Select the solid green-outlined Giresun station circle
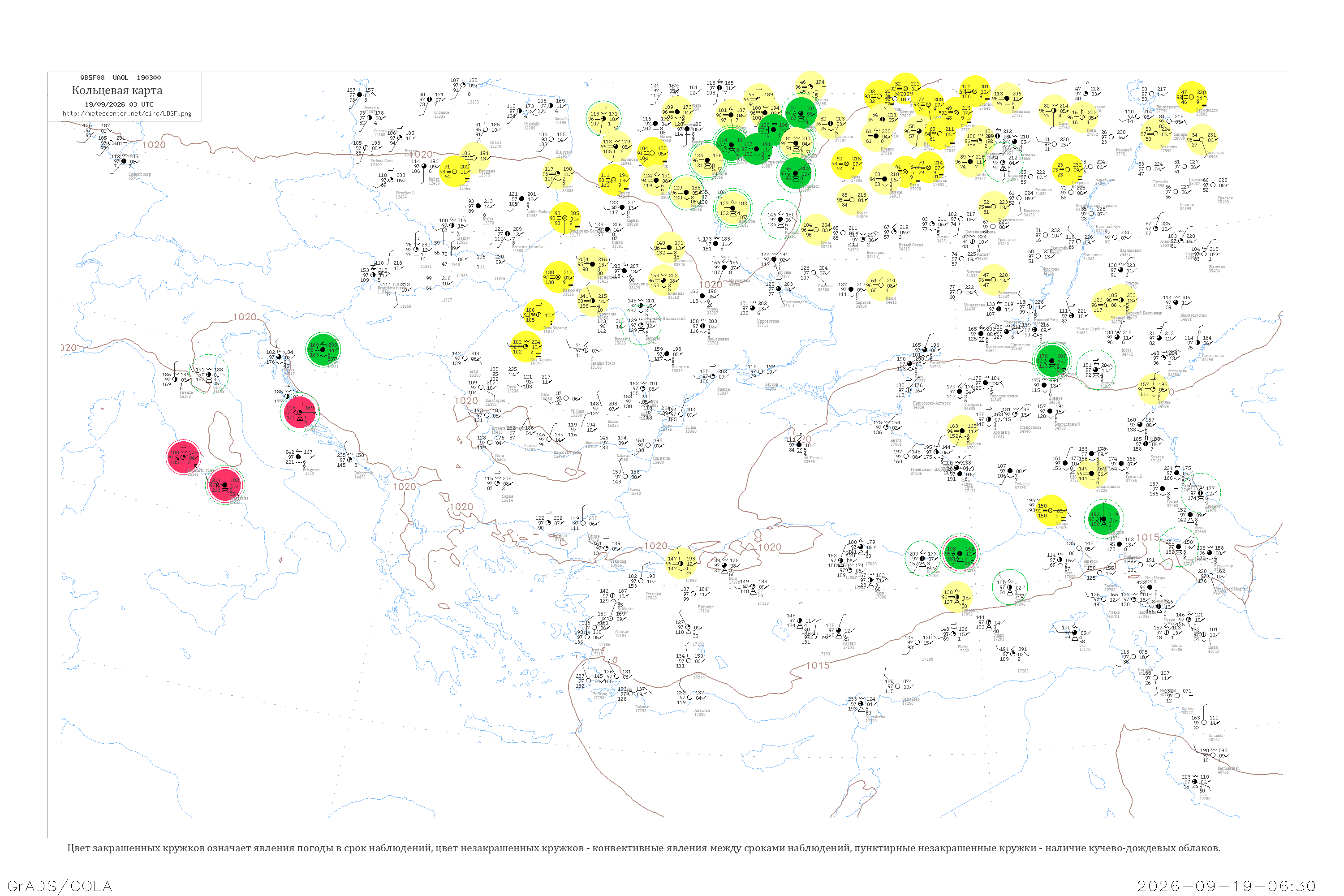The image size is (1344, 896). [923, 558]
